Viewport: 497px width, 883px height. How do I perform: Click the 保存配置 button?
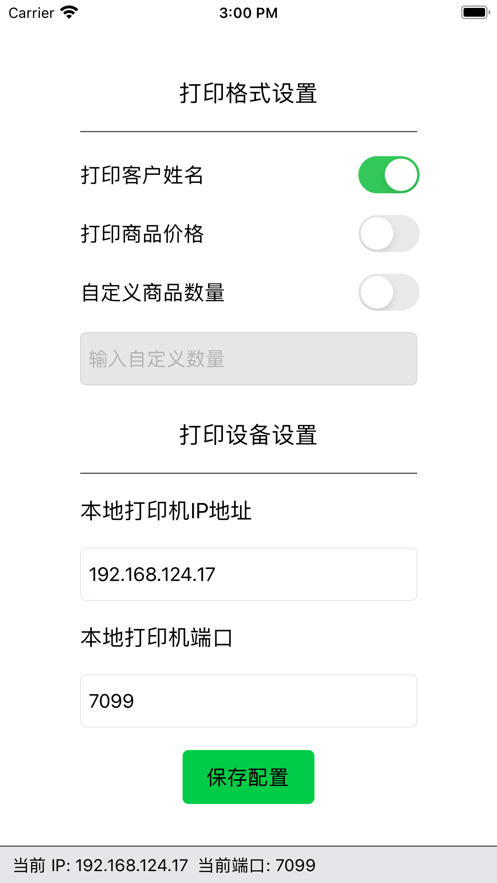[x=248, y=777]
